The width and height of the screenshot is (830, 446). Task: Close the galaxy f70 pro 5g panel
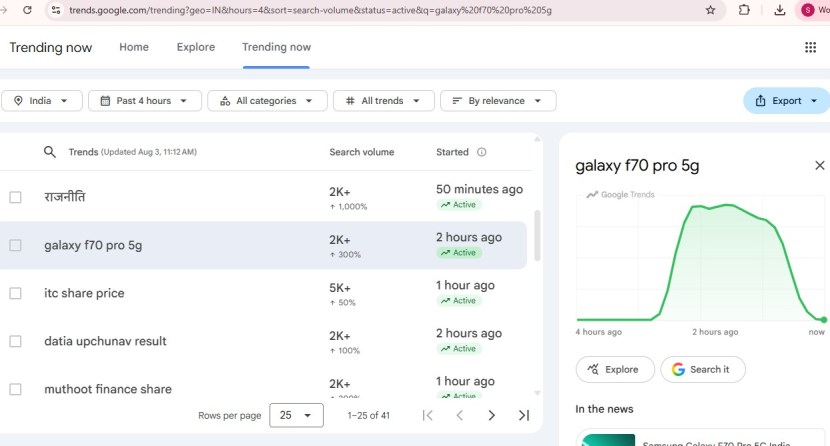[x=819, y=166]
